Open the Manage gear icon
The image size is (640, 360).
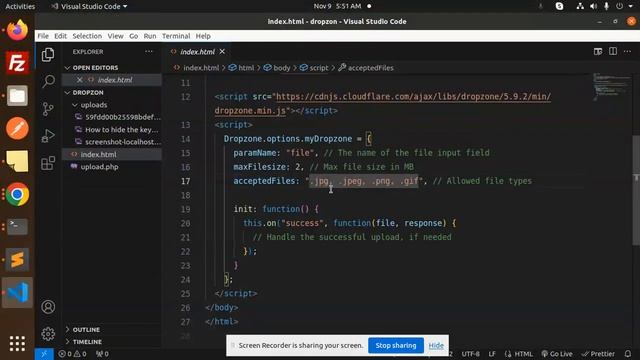point(48,334)
